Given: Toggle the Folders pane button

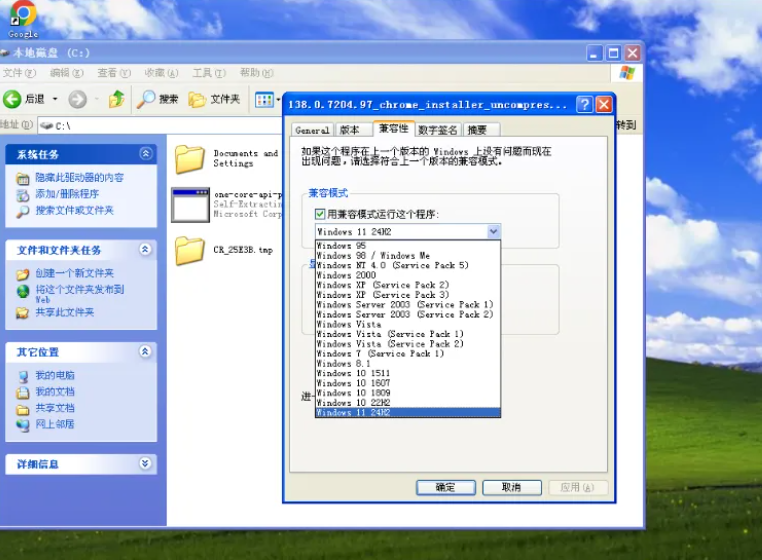Looking at the screenshot, I should coord(214,99).
